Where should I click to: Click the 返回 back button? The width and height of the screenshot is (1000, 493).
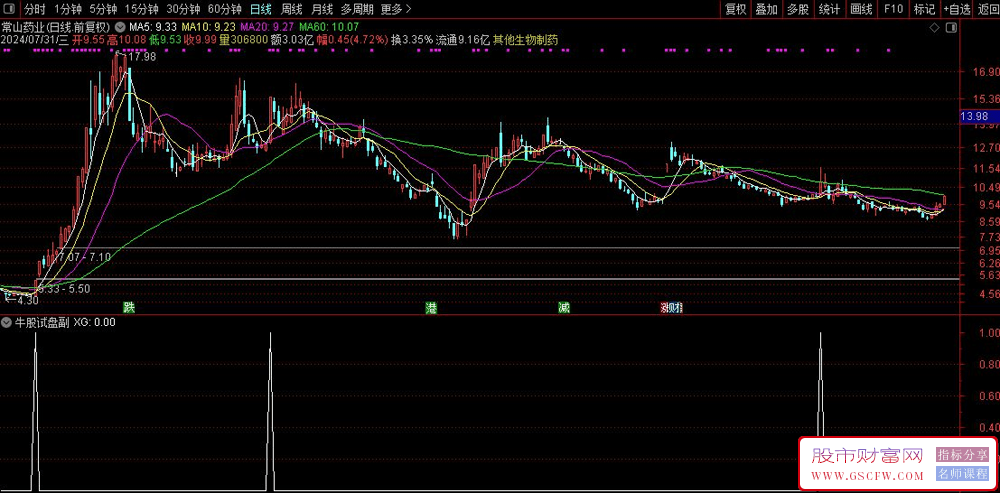point(988,9)
